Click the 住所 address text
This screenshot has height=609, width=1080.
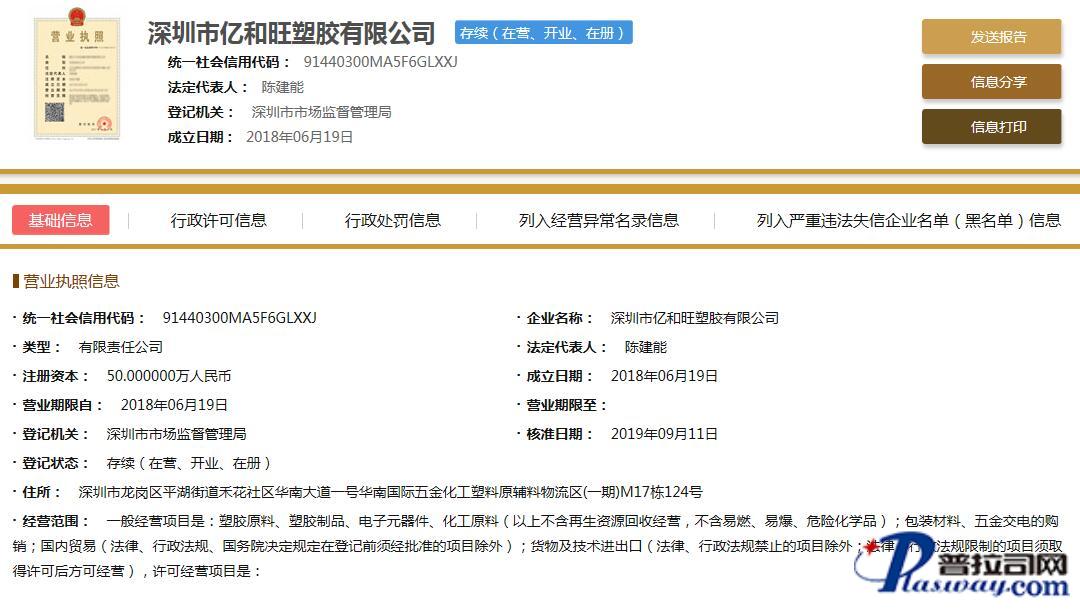(x=390, y=492)
